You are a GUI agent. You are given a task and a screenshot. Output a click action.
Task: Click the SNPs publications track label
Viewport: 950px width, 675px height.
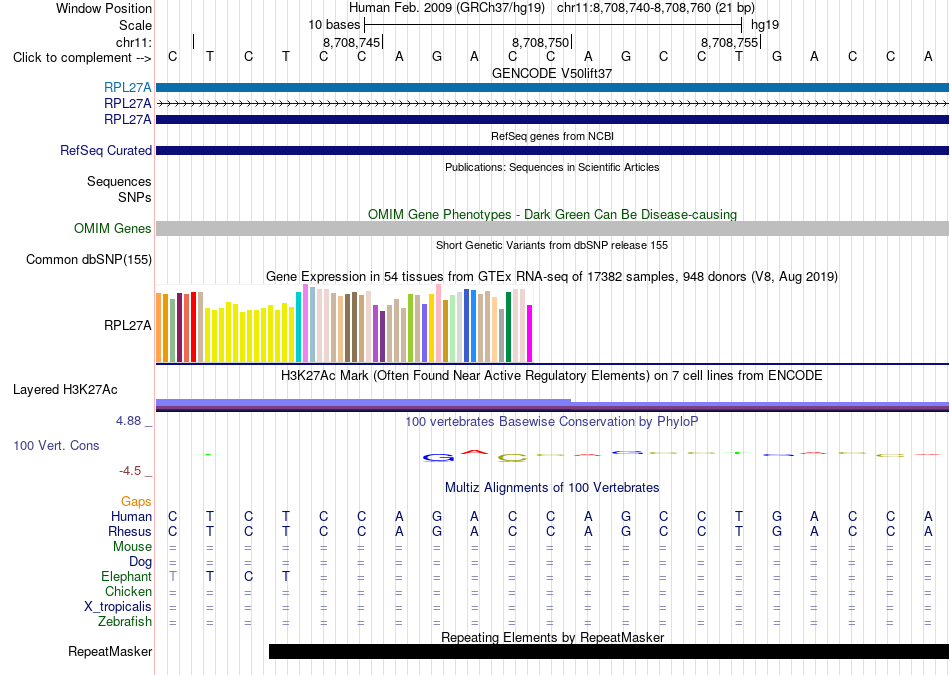click(x=135, y=197)
